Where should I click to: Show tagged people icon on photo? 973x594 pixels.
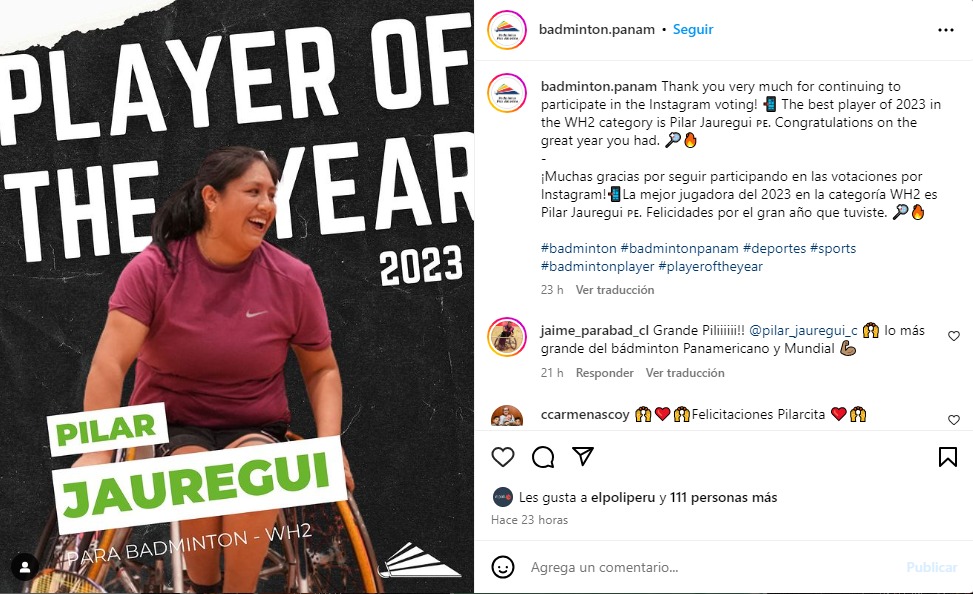tap(25, 567)
